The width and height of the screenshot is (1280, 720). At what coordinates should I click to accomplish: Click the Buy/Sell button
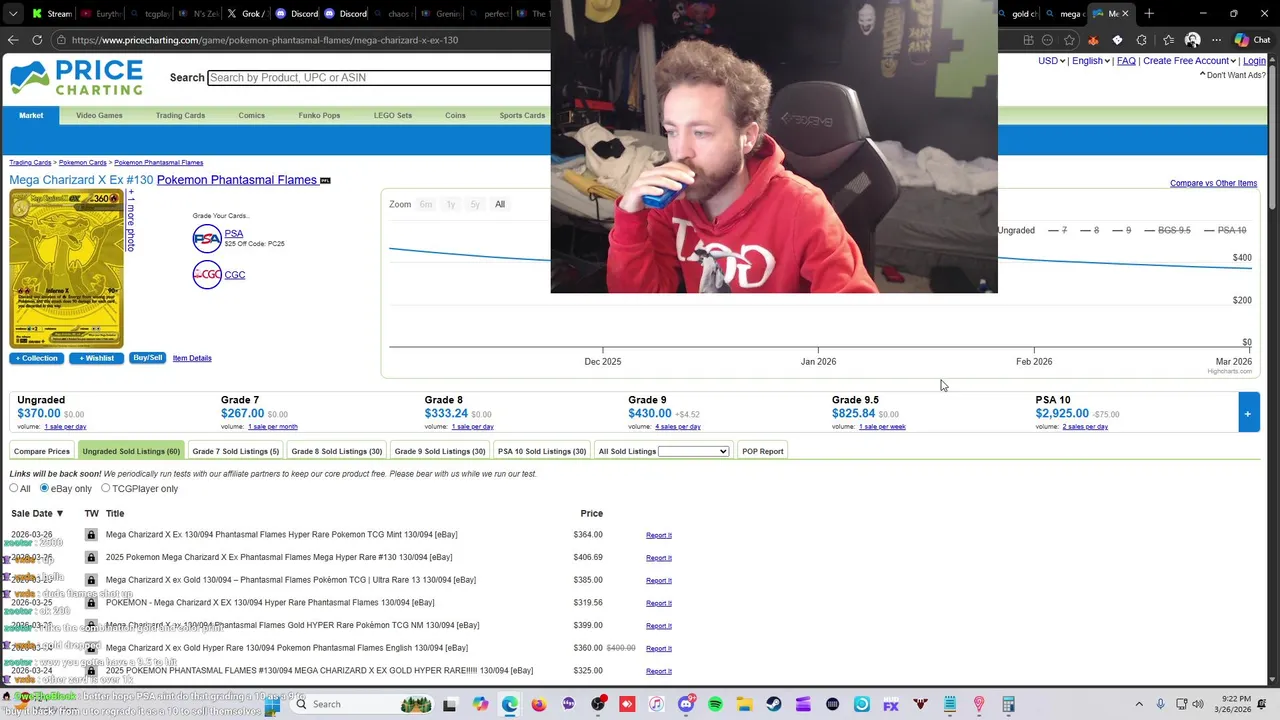tap(147, 358)
